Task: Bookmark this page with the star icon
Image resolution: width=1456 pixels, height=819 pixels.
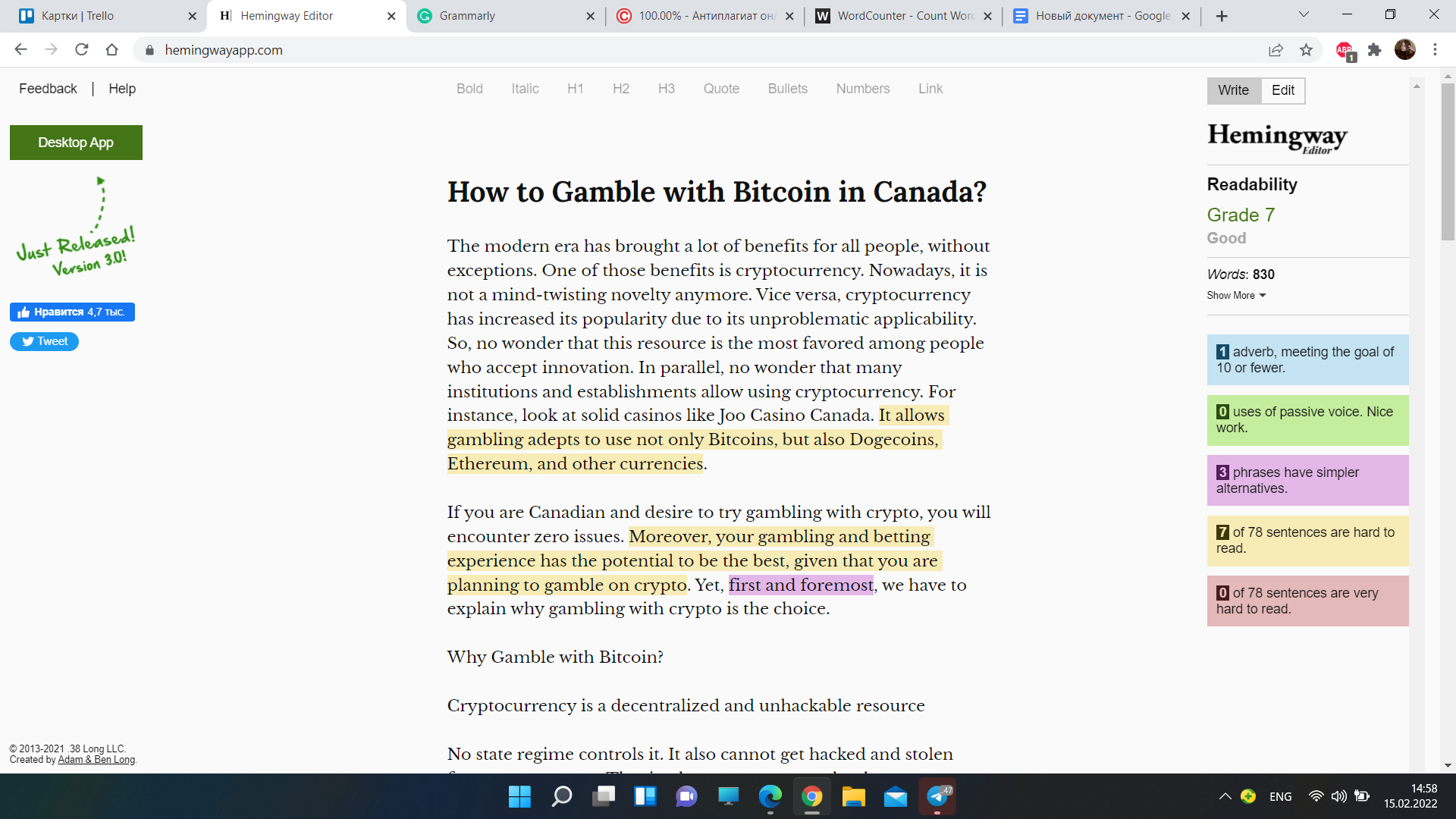Action: (x=1306, y=50)
